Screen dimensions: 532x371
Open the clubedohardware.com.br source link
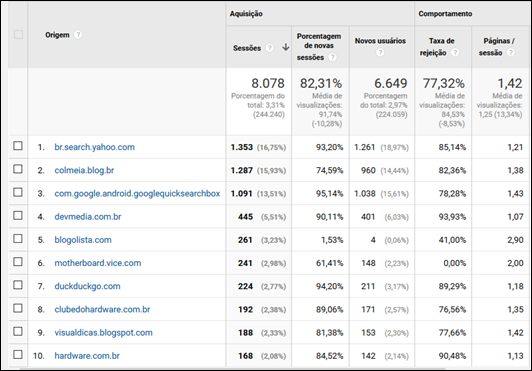click(x=102, y=309)
